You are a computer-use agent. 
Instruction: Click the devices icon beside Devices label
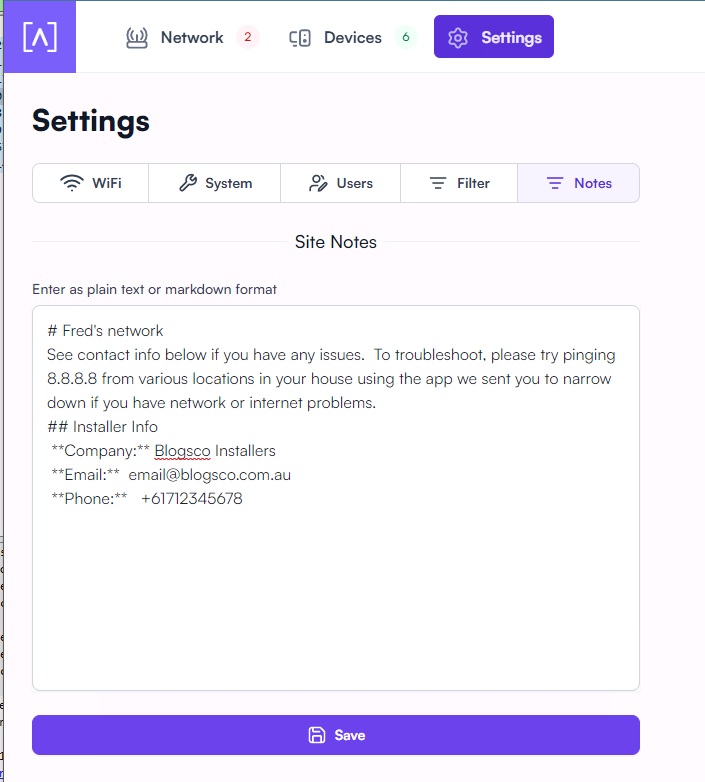(300, 38)
